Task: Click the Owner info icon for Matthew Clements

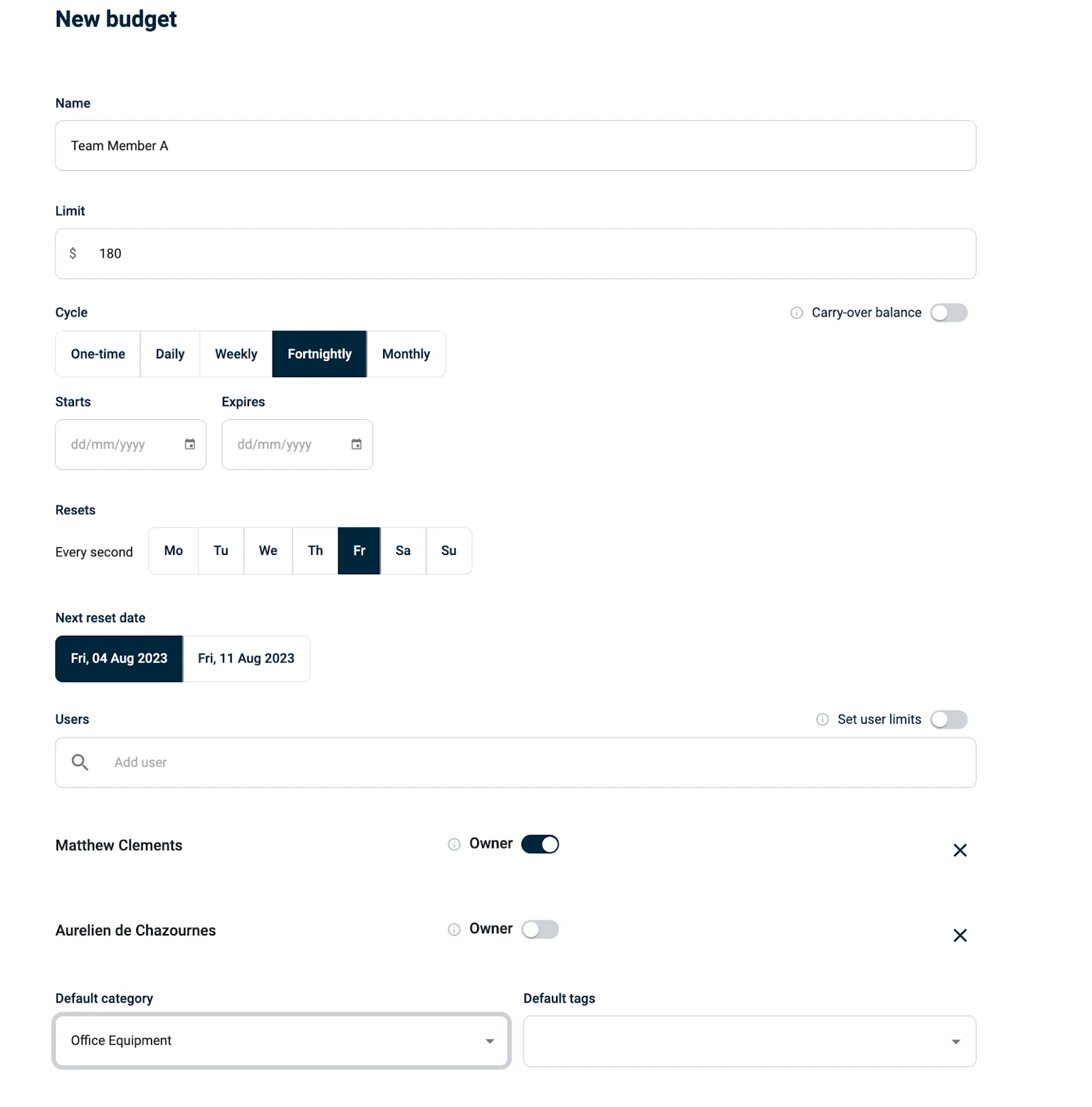Action: tap(454, 845)
